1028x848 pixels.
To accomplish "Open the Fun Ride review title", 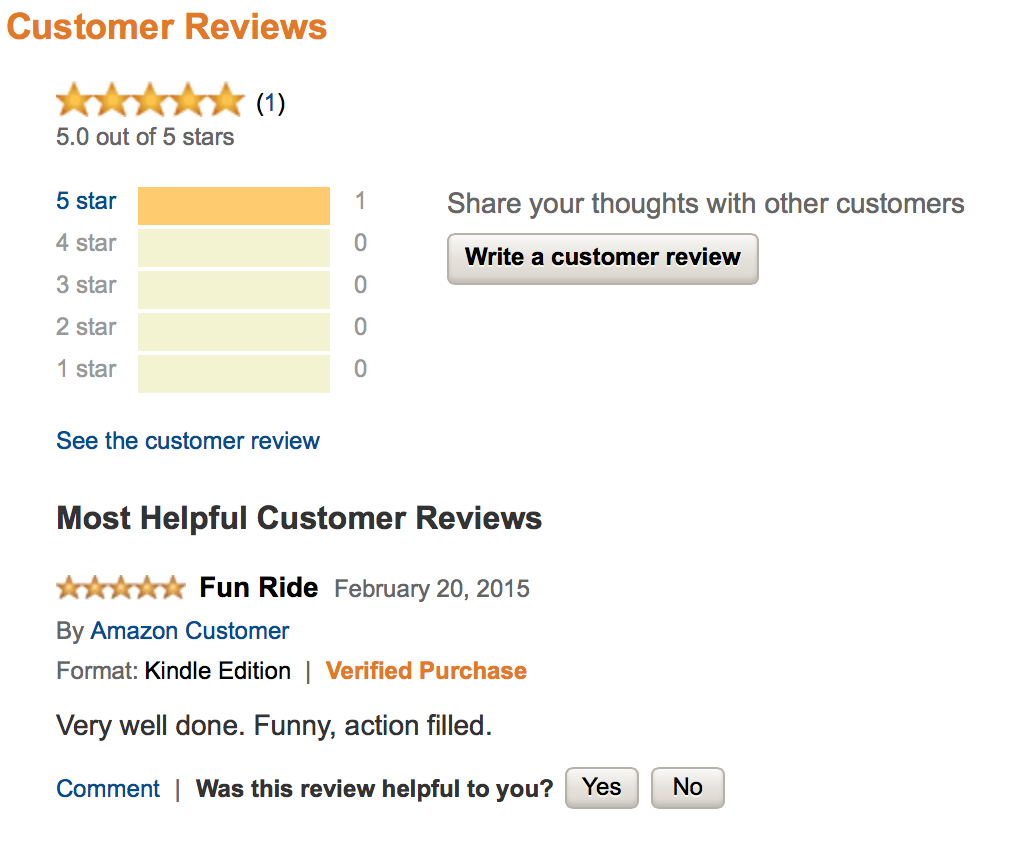I will tap(259, 588).
